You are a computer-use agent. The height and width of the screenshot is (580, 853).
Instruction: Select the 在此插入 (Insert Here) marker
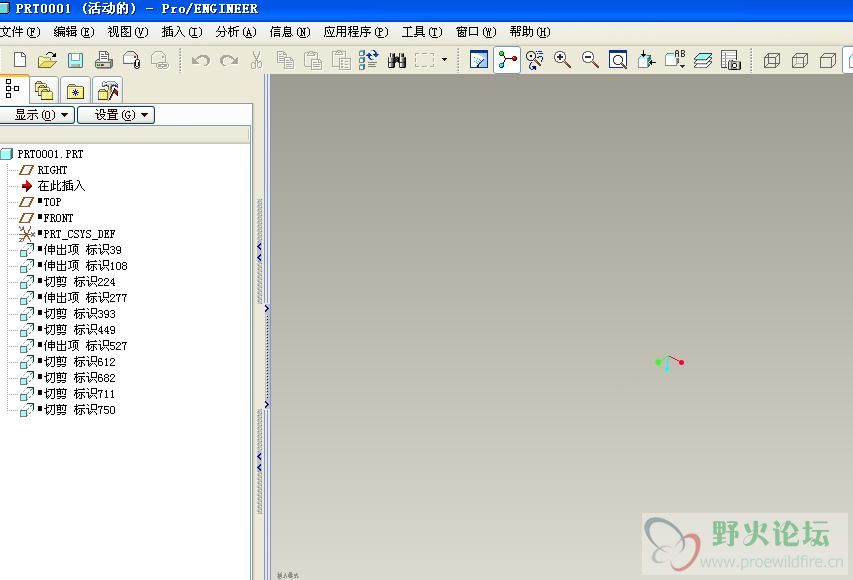coord(61,186)
